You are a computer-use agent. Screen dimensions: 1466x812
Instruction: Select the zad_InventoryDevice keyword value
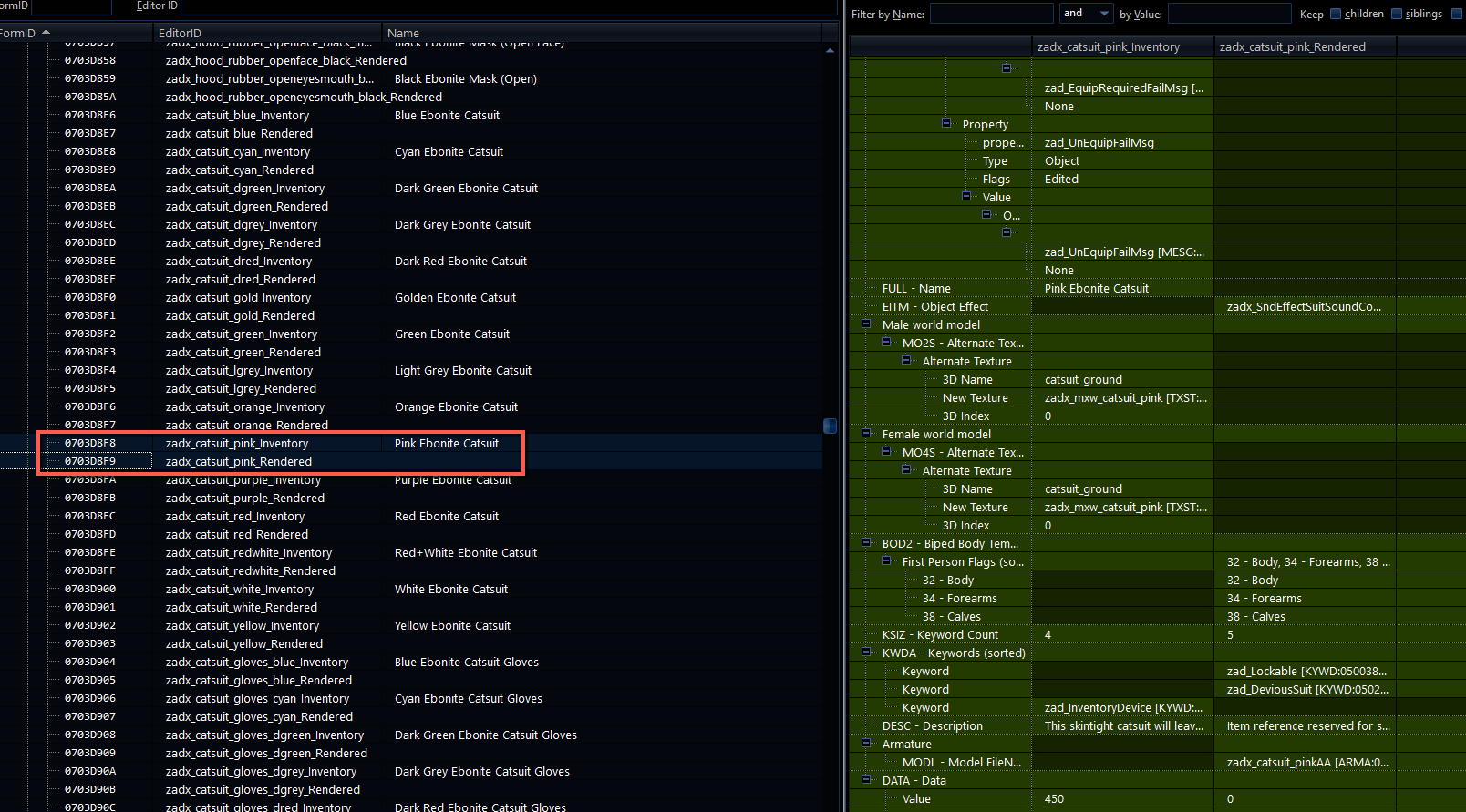pyautogui.click(x=1123, y=707)
